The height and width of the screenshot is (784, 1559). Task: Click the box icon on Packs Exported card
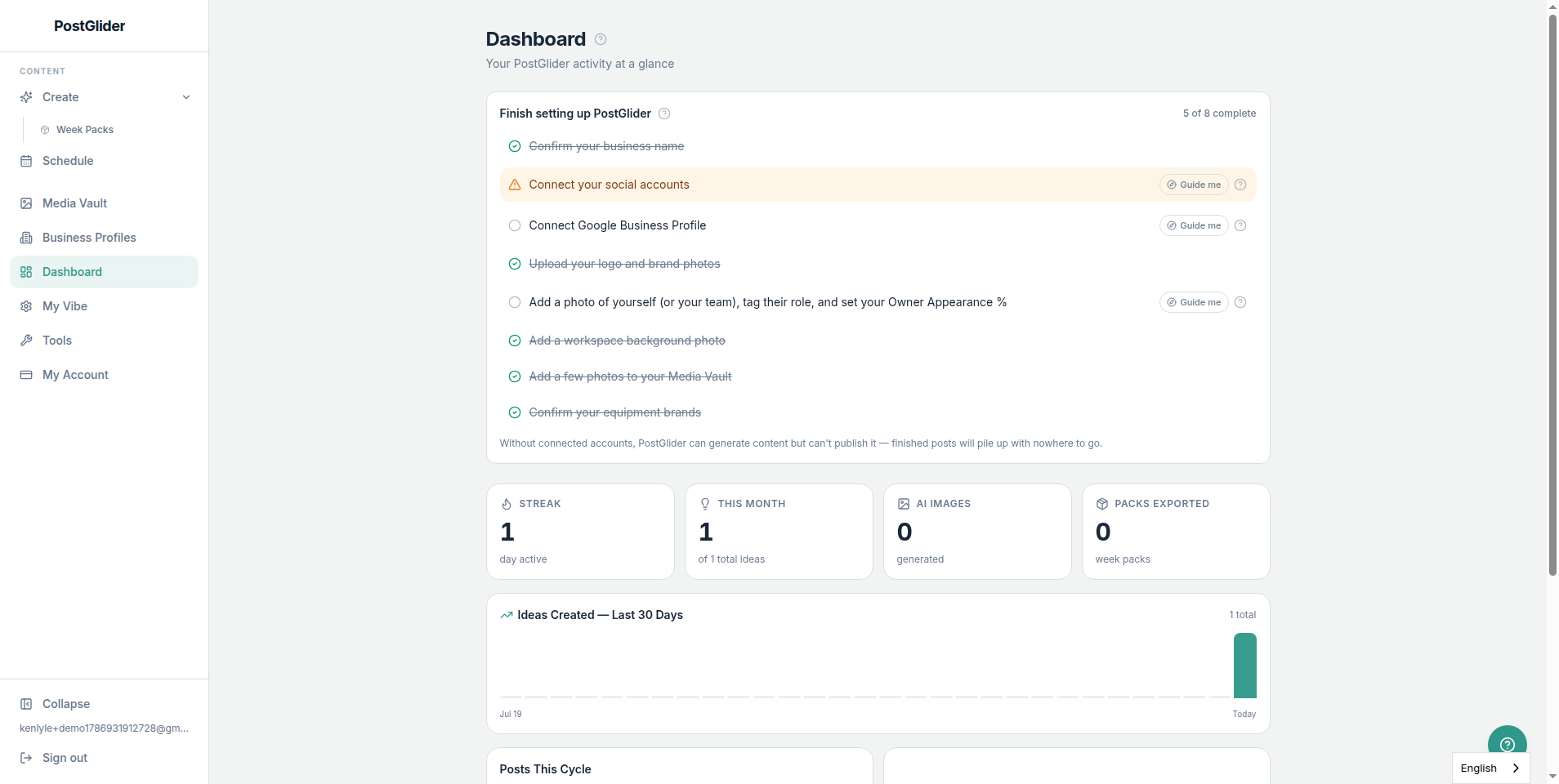[1102, 504]
